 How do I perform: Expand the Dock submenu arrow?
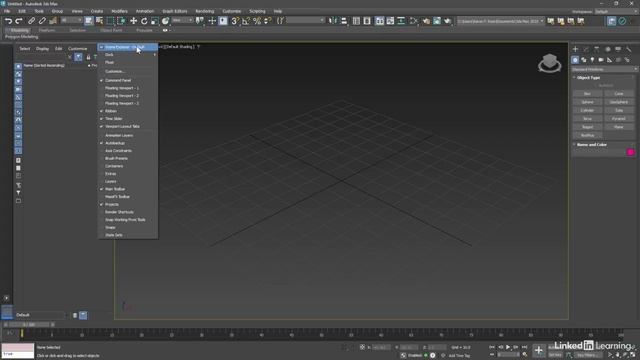pyautogui.click(x=155, y=55)
